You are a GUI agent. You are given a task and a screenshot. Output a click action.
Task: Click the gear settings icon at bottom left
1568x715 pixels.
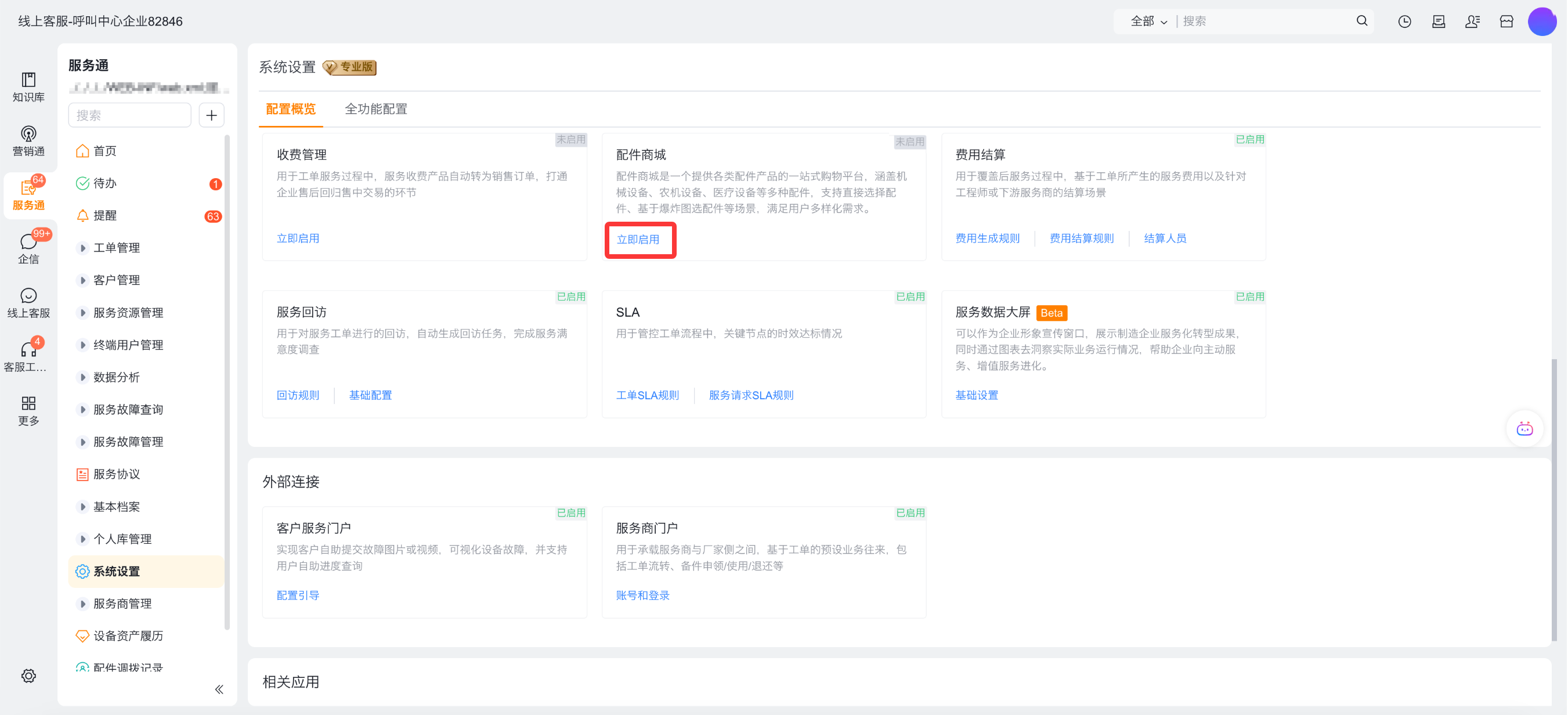28,676
